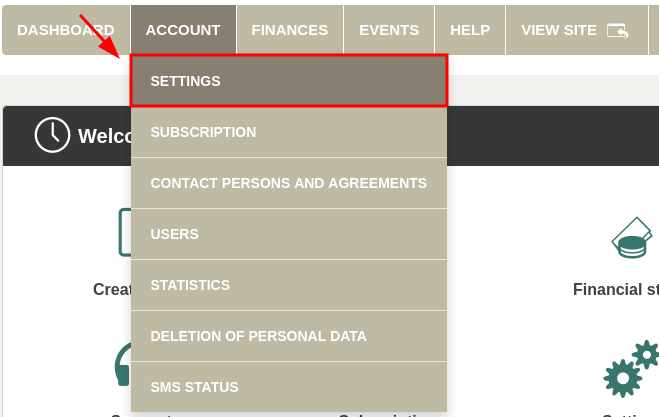Expand the Events menu

[389, 30]
